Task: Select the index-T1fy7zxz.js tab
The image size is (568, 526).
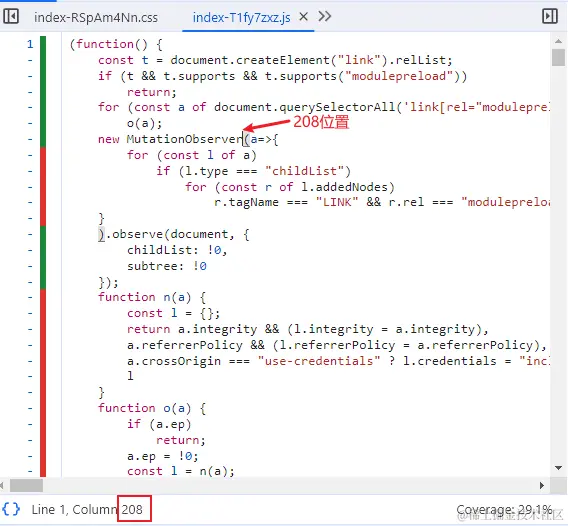Action: [x=241, y=17]
